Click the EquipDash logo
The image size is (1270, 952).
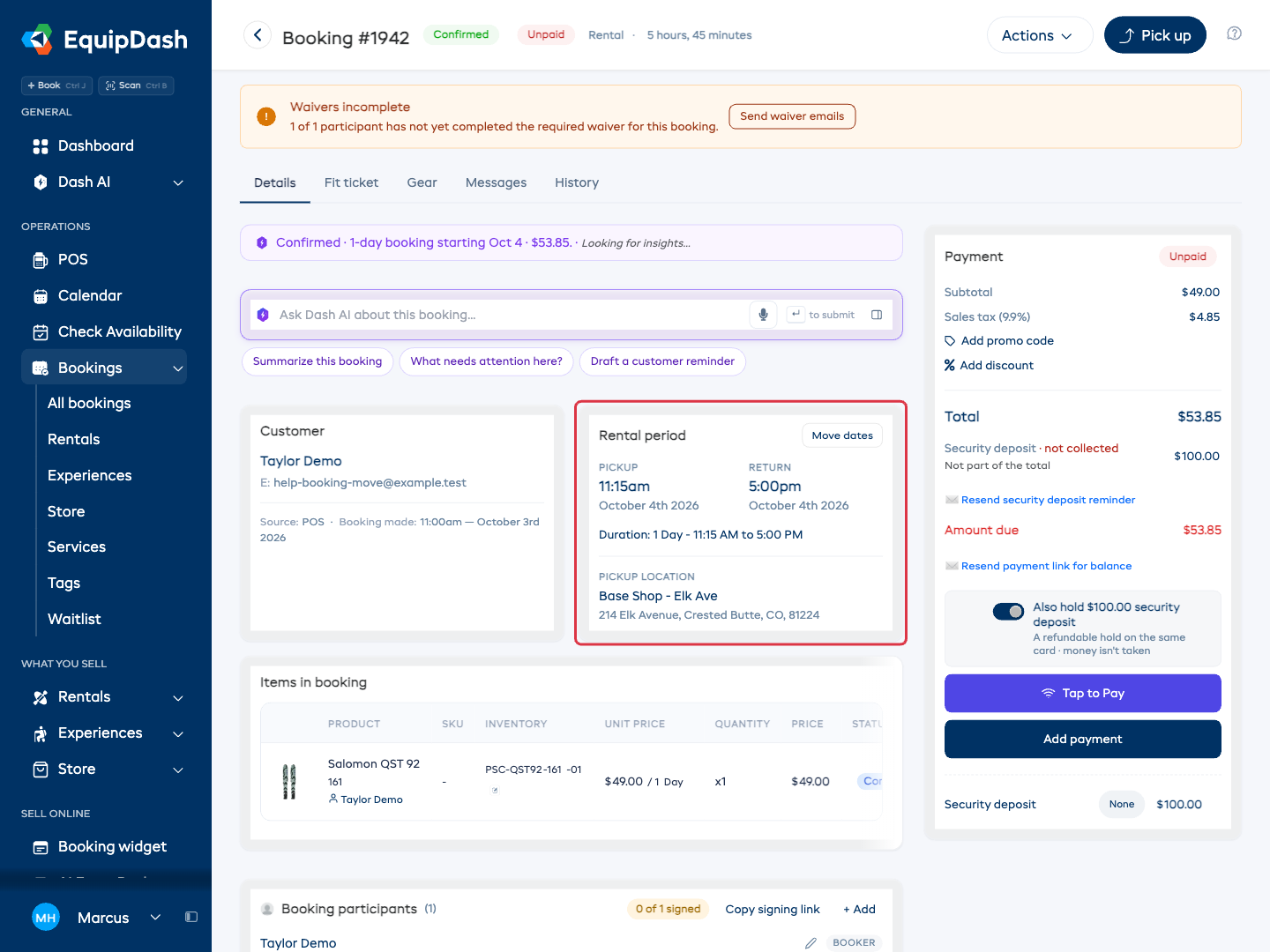click(x=104, y=40)
